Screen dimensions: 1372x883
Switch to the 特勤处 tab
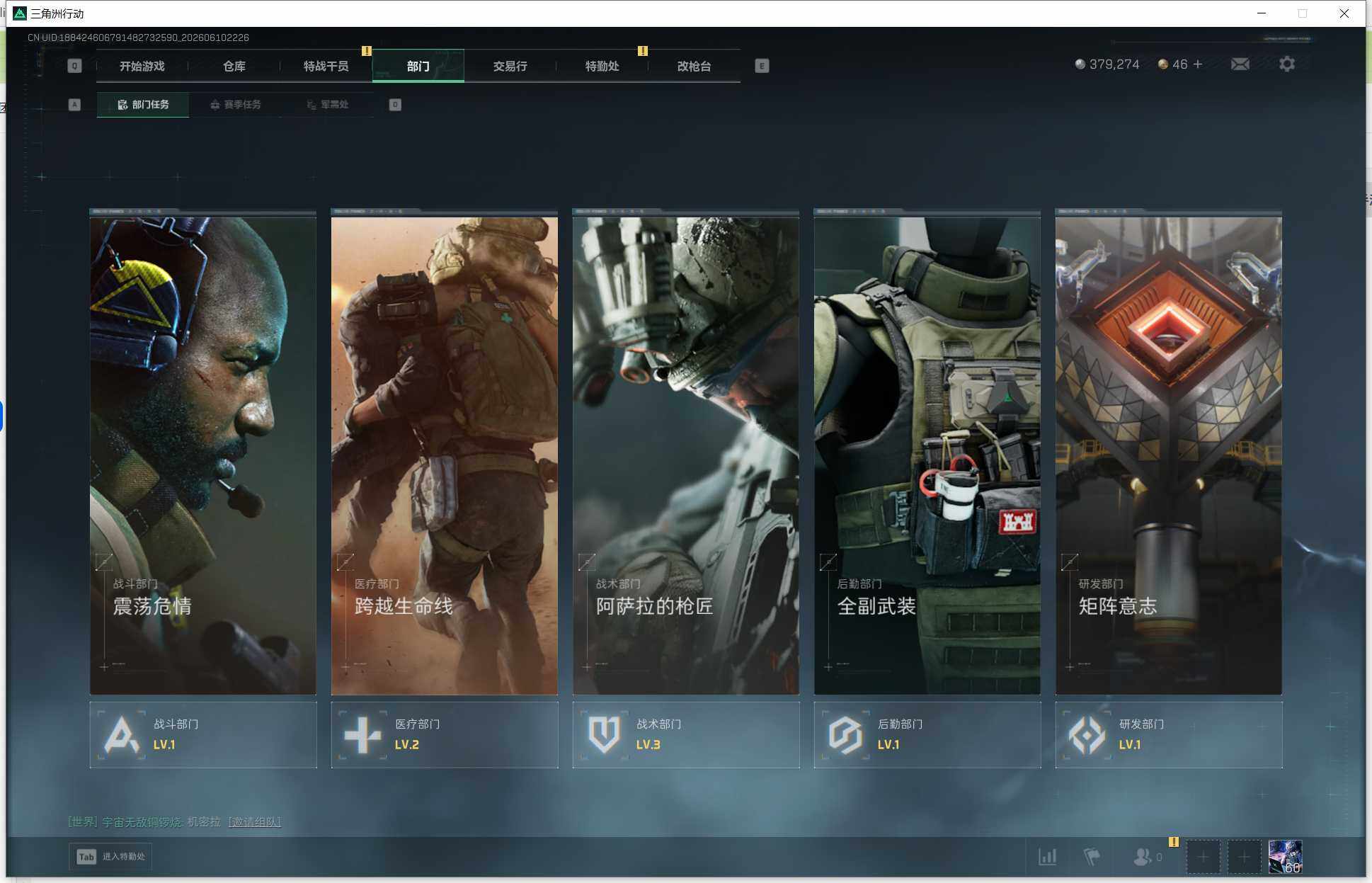pos(602,66)
